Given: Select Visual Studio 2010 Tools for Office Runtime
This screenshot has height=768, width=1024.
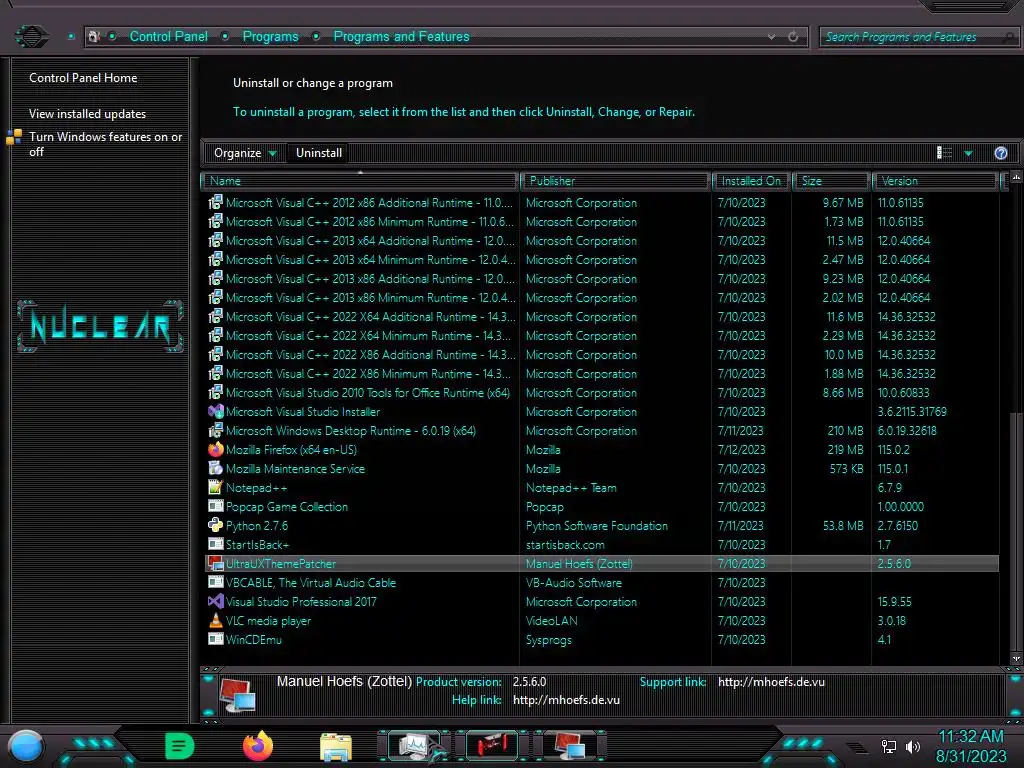Looking at the screenshot, I should [x=601, y=392].
